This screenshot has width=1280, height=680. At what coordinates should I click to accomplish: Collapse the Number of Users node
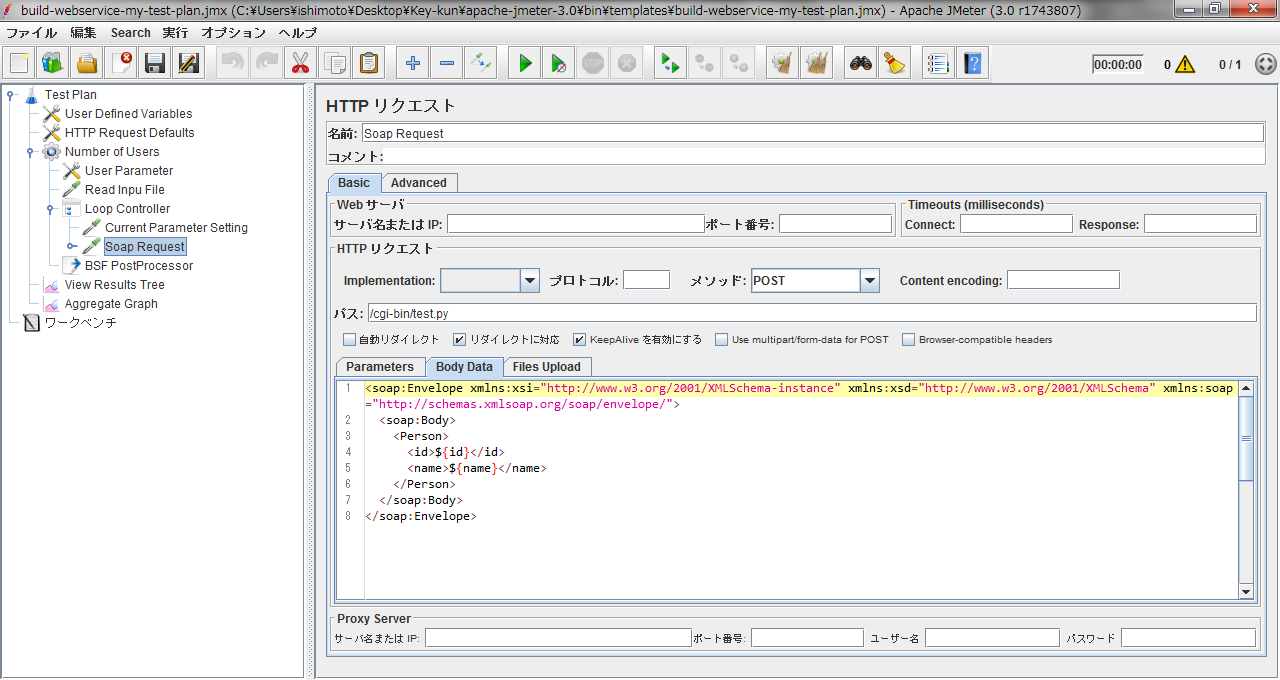[30, 152]
